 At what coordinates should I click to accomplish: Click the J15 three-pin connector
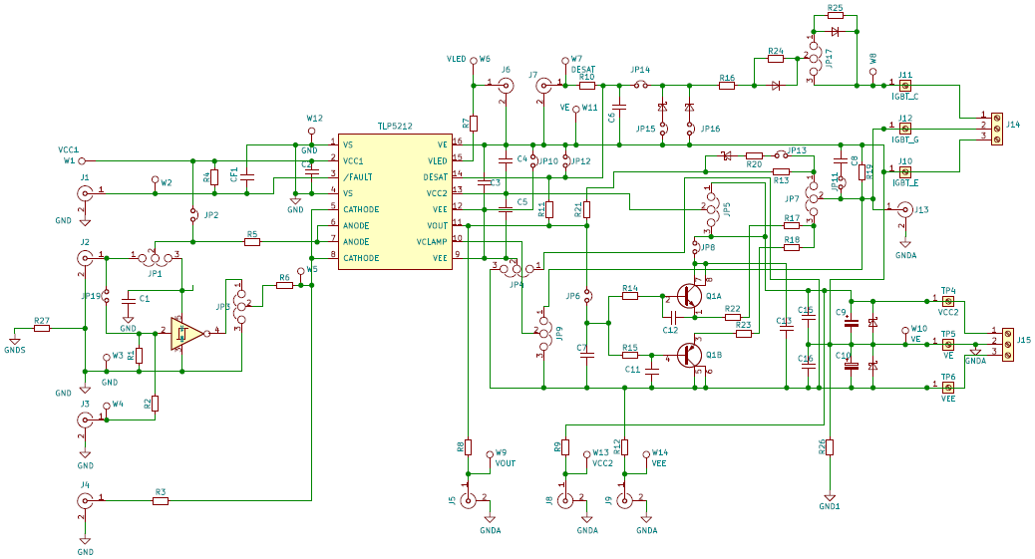[x=1008, y=340]
